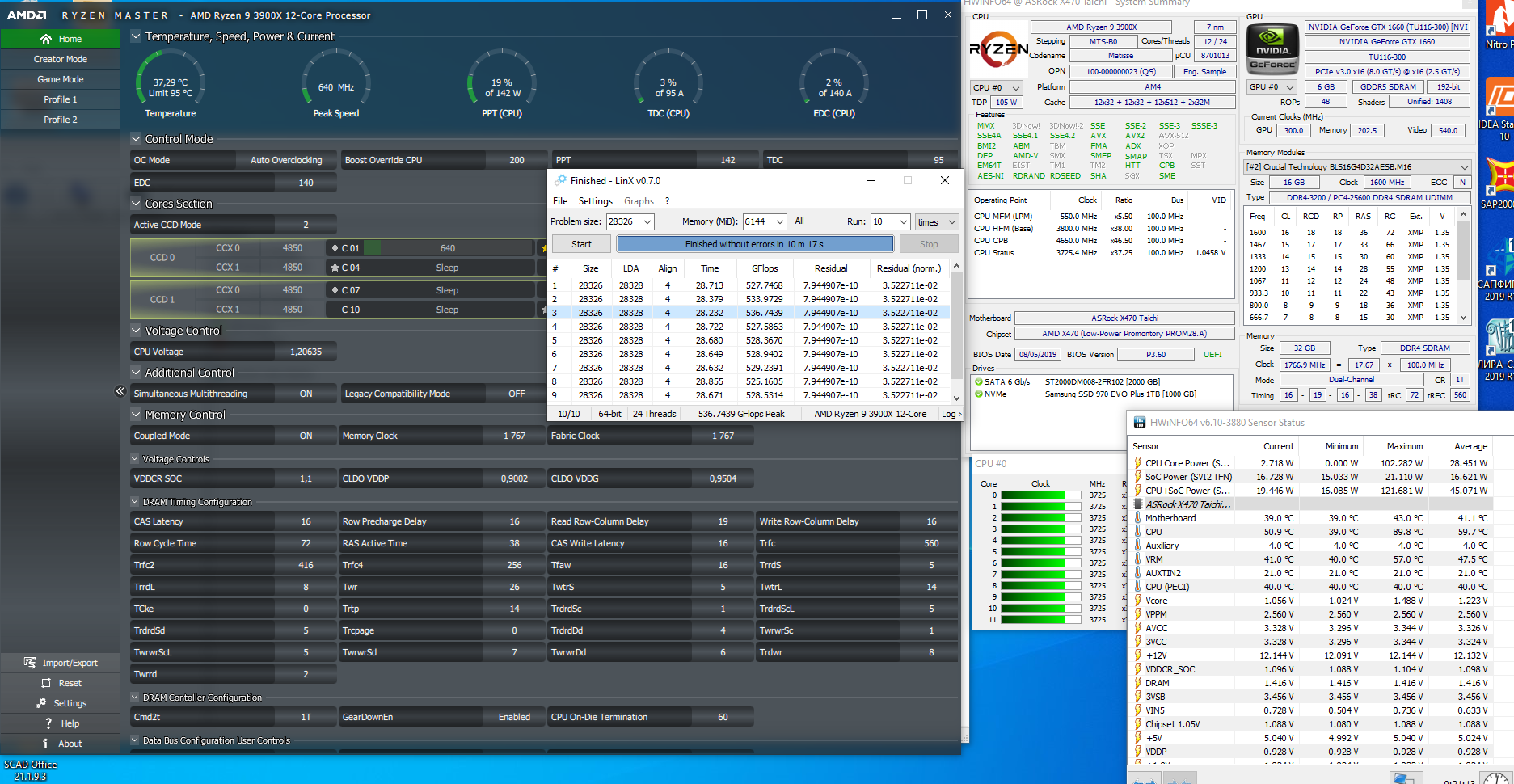This screenshot has width=1514, height=784.
Task: Toggle Simultaneous Multithreading ON value
Action: pos(306,394)
